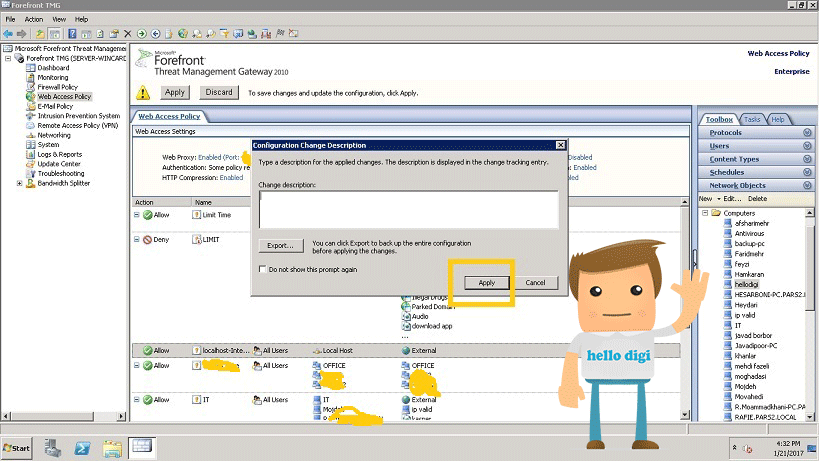The width and height of the screenshot is (819, 461).
Task: Click the Back arrow in the toolbar
Action: pyautogui.click(x=8, y=34)
